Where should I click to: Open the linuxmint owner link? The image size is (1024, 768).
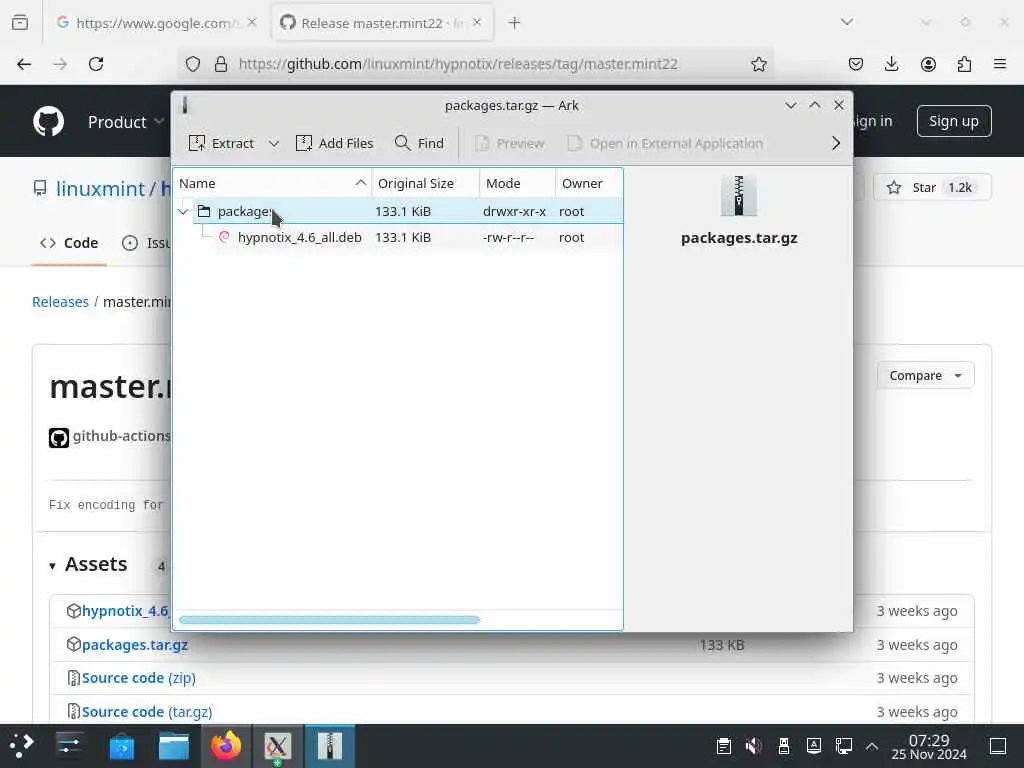(100, 189)
